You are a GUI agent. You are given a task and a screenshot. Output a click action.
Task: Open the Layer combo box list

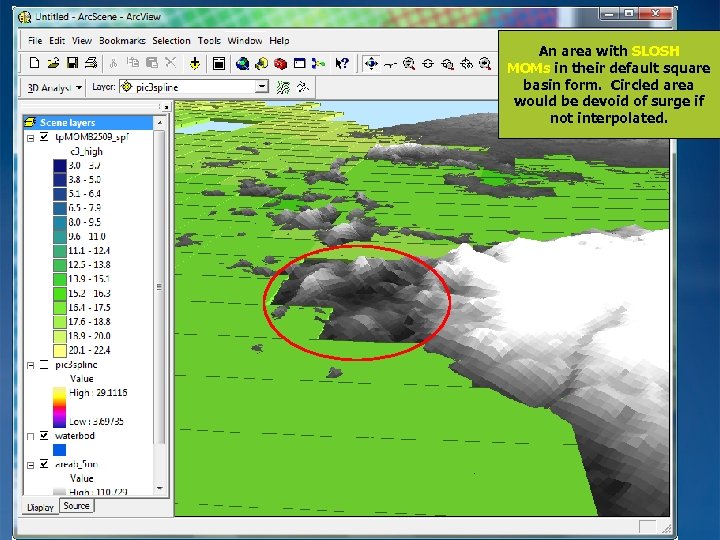point(262,86)
